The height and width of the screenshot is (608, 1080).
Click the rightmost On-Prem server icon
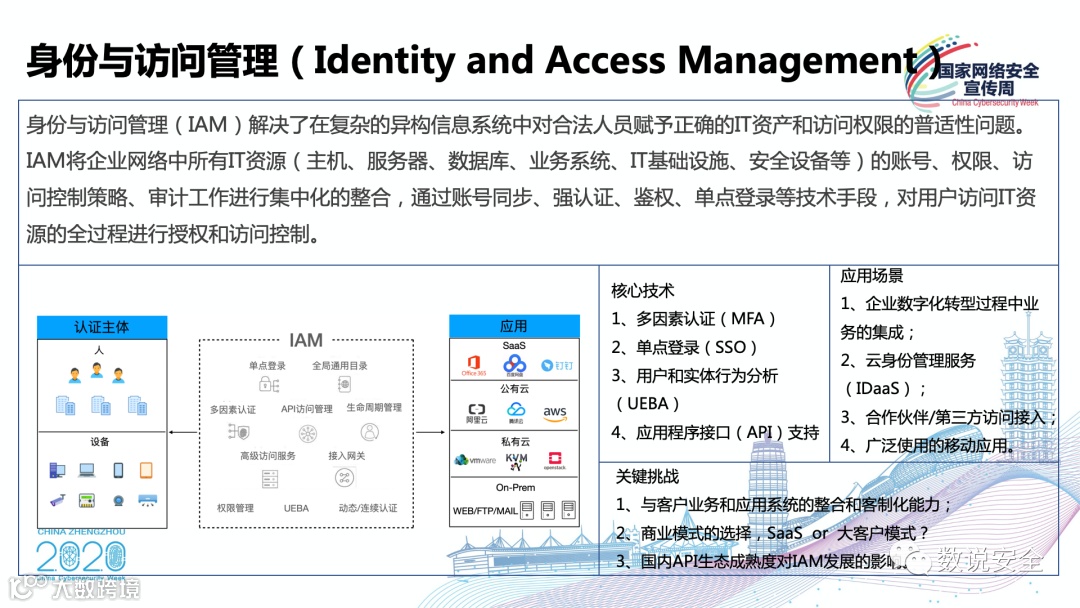569,510
